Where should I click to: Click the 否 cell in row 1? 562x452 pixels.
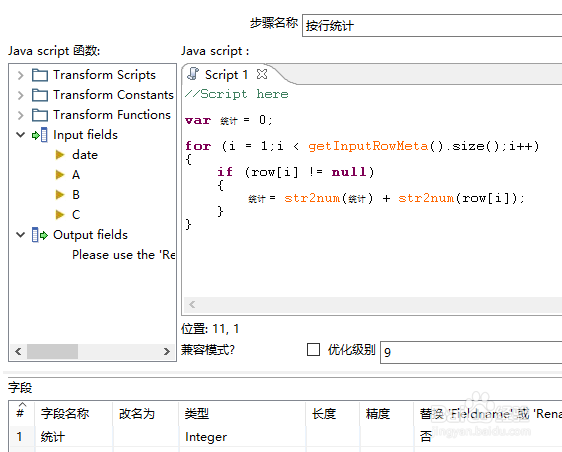426,437
